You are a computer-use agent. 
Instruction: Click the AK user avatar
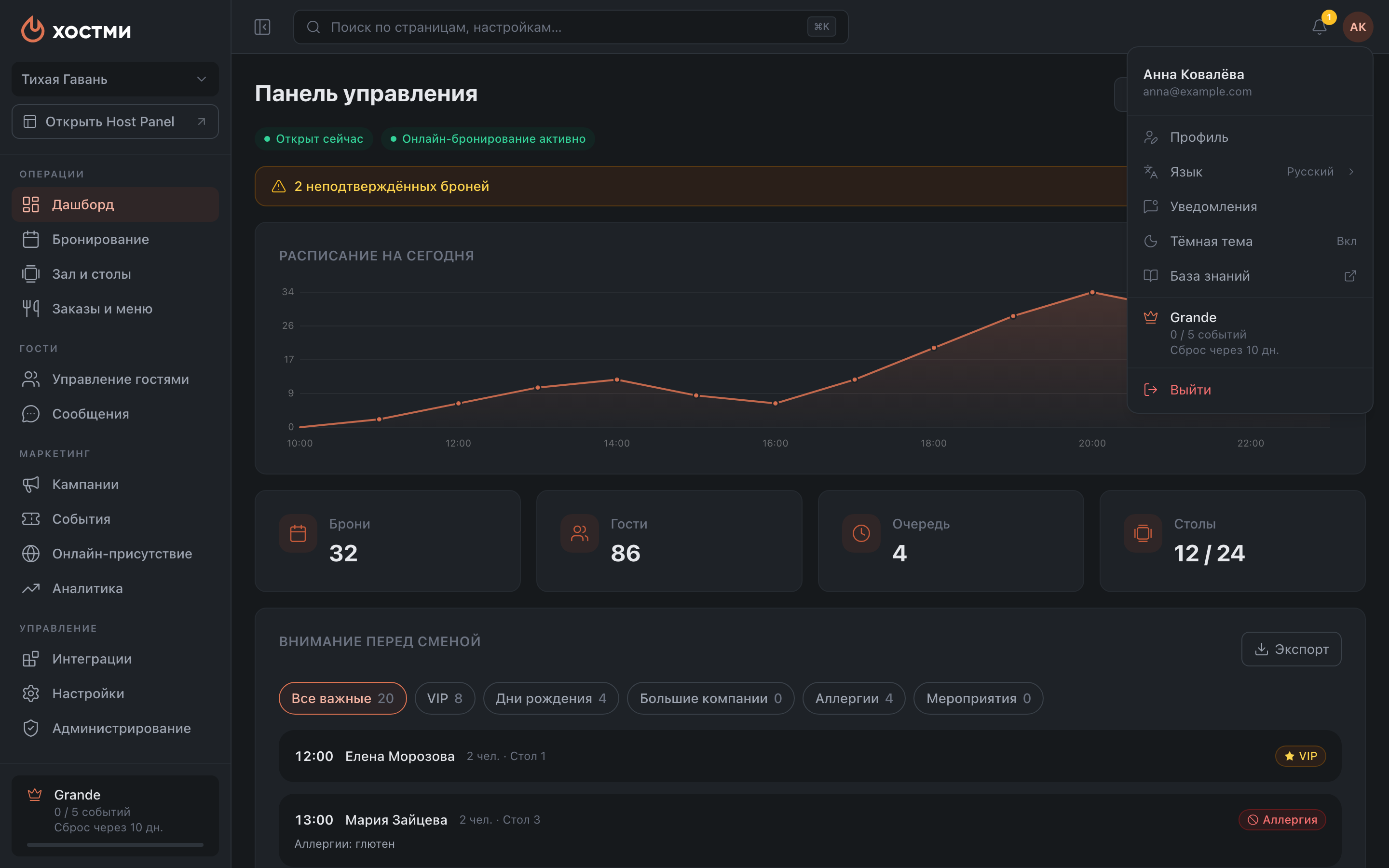click(1358, 27)
